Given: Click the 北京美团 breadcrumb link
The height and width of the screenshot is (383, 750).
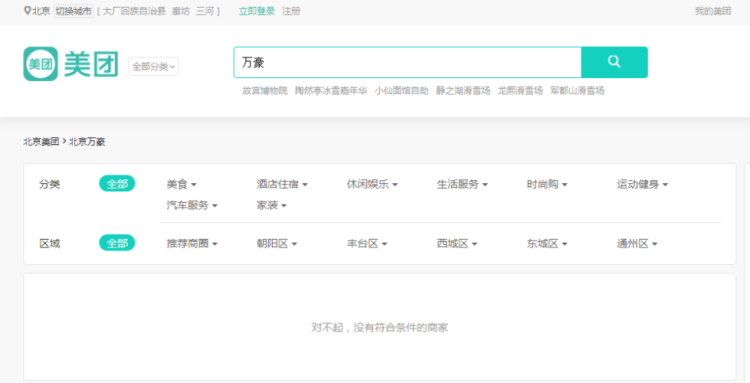Looking at the screenshot, I should [41, 142].
